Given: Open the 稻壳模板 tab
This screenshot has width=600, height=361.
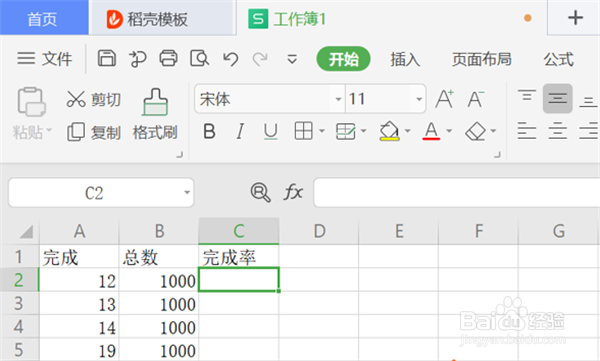Looking at the screenshot, I should (x=162, y=18).
